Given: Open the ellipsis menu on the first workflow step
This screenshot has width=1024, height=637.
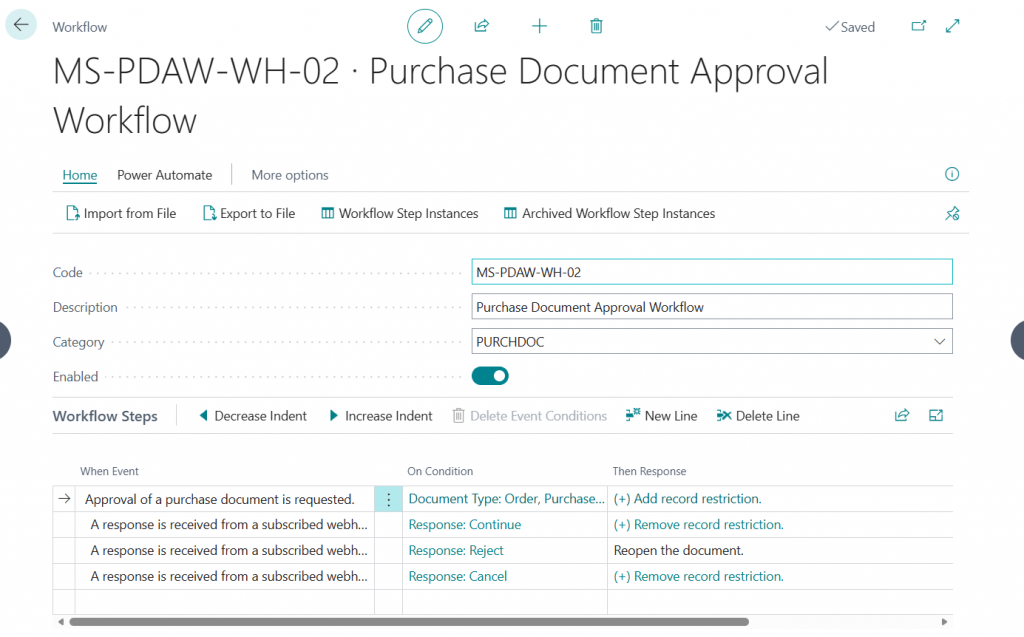Looking at the screenshot, I should click(x=388, y=498).
